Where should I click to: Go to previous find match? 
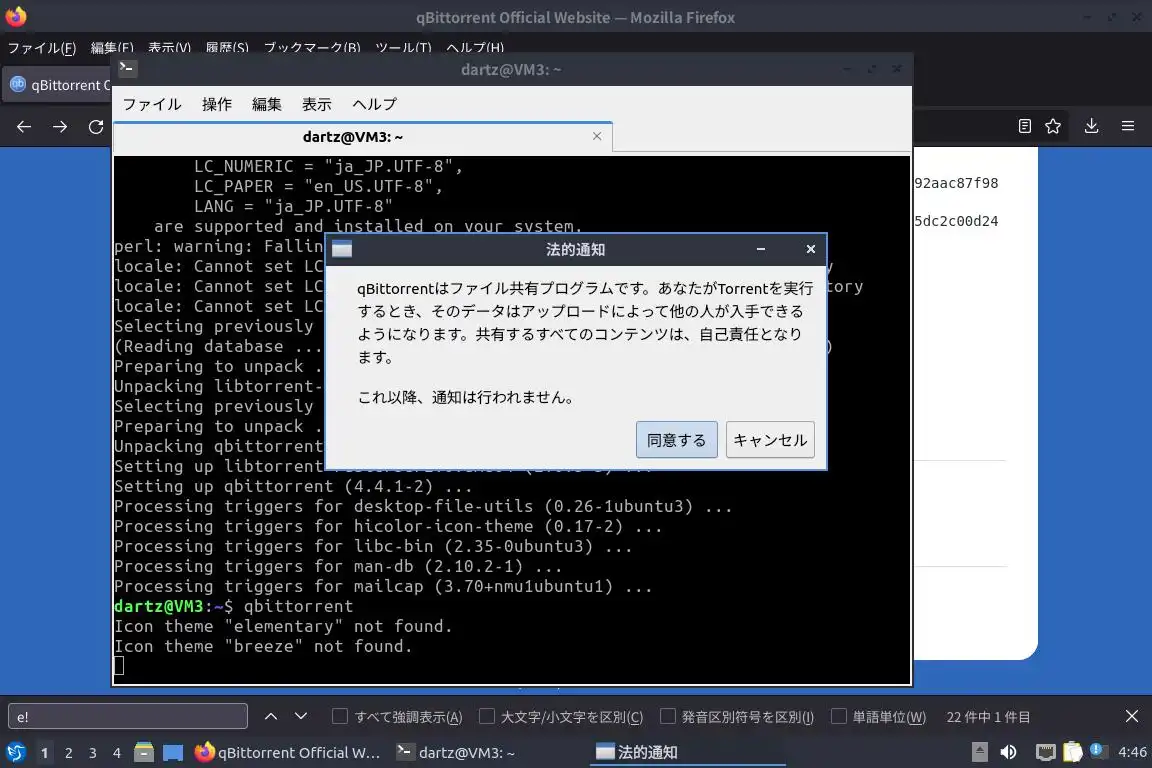270,716
